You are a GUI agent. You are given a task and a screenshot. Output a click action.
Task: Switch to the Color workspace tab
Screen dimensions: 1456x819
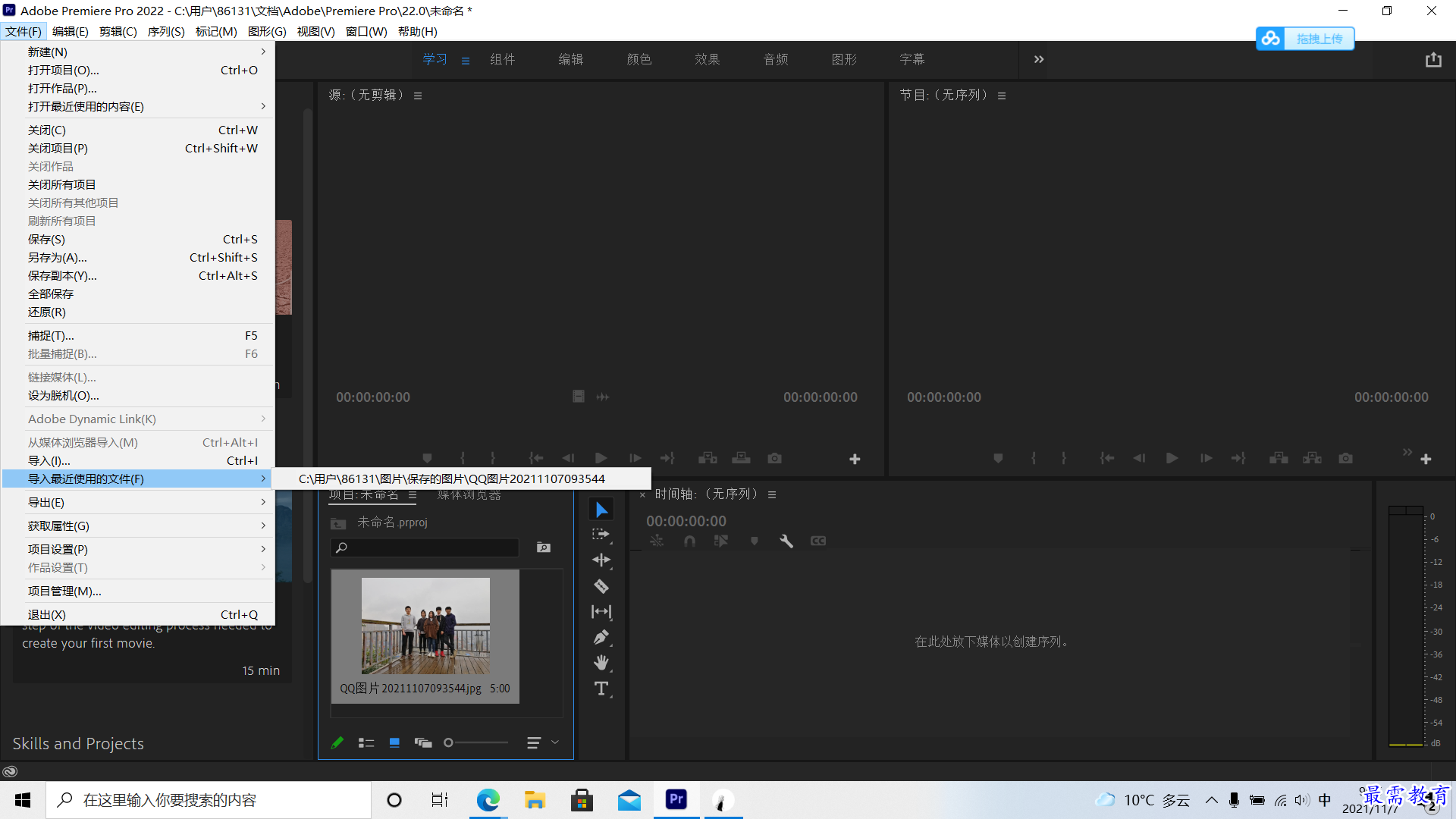(639, 59)
